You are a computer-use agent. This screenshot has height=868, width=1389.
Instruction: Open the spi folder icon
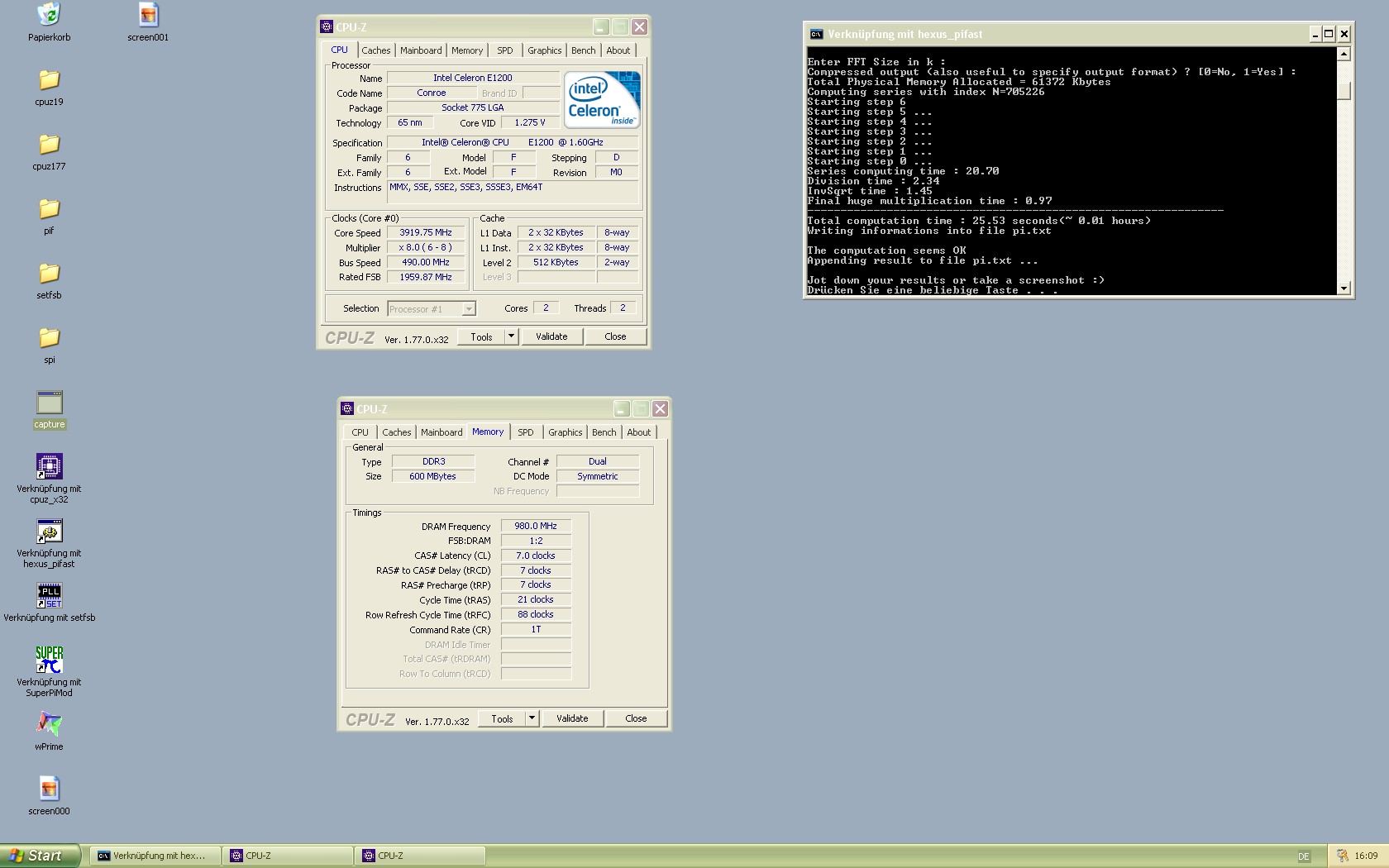point(49,337)
